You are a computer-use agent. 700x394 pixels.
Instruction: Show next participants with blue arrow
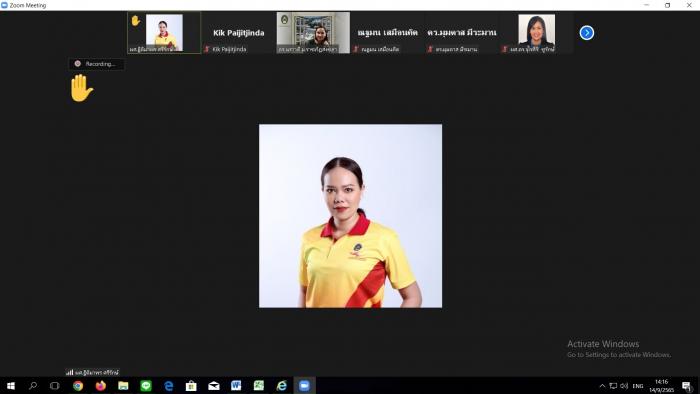tap(587, 33)
